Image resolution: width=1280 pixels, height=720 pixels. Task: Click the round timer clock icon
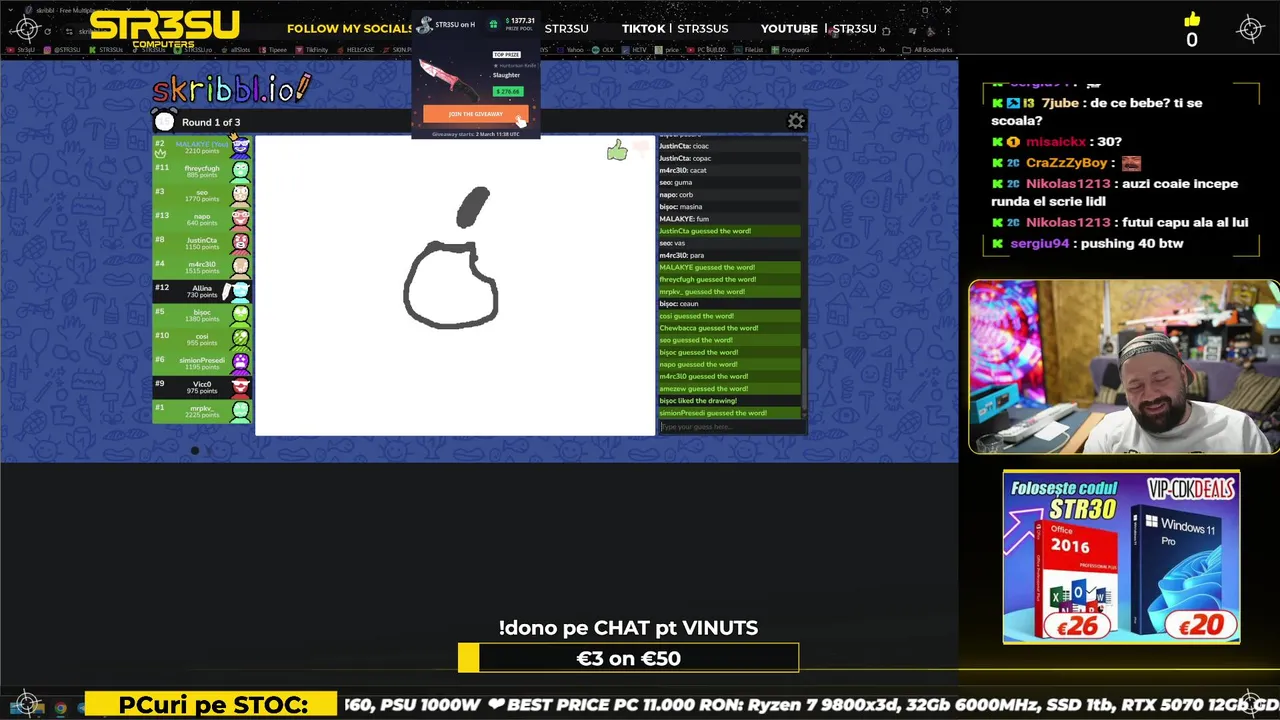pos(165,122)
